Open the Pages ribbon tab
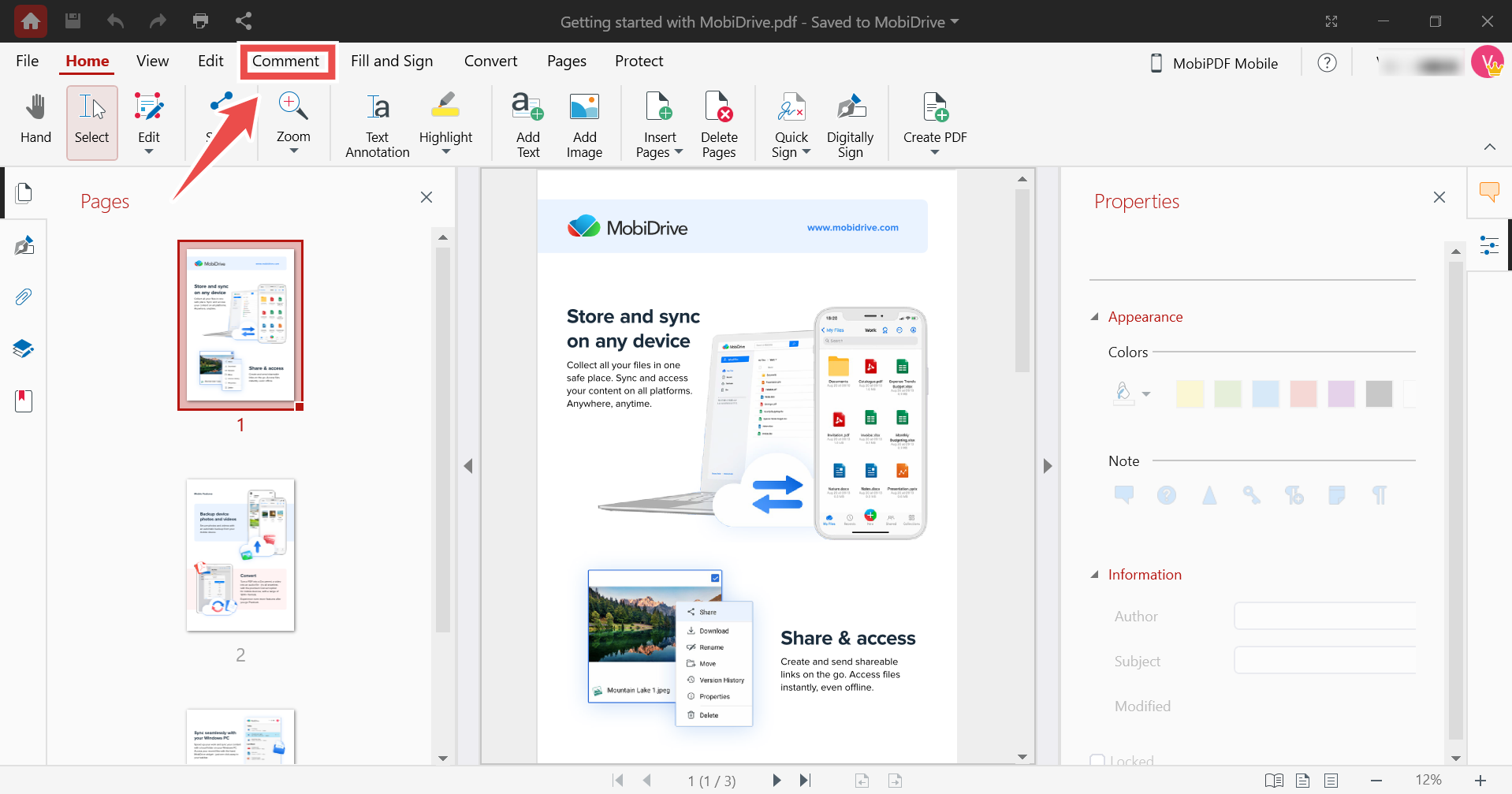This screenshot has height=794, width=1512. click(x=567, y=61)
